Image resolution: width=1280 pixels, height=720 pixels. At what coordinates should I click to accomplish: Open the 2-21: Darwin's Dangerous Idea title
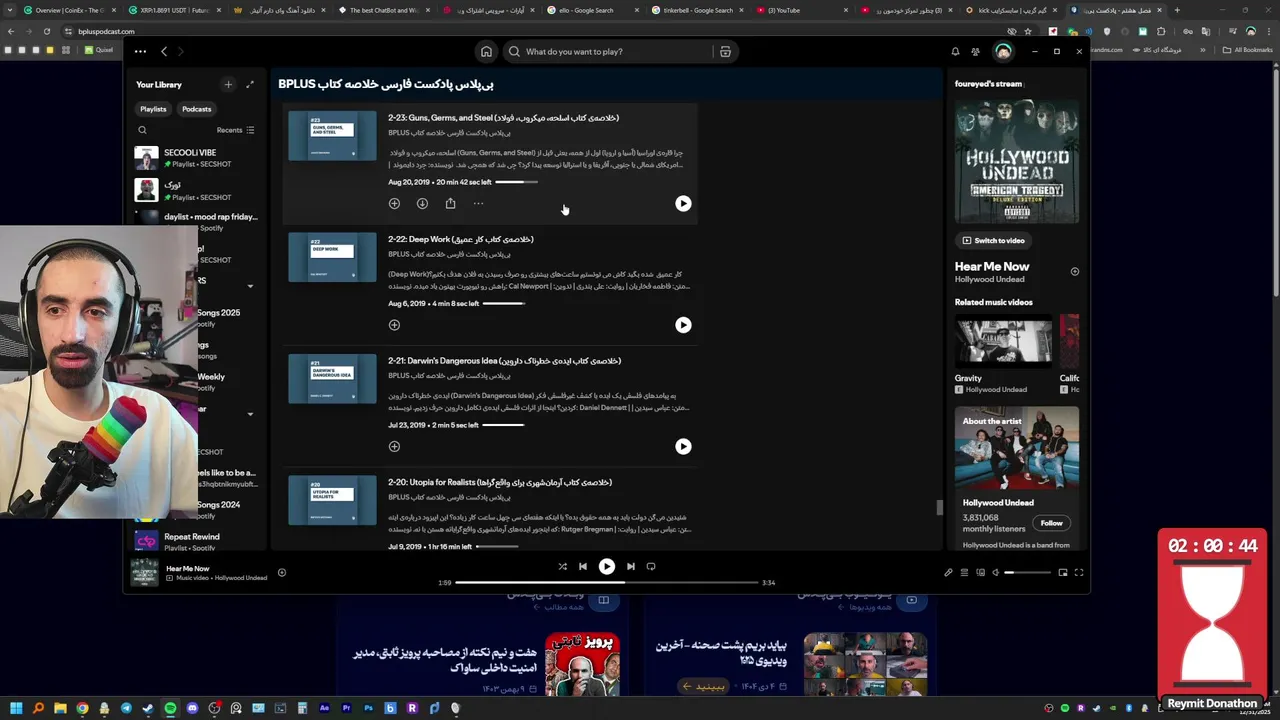click(x=504, y=361)
